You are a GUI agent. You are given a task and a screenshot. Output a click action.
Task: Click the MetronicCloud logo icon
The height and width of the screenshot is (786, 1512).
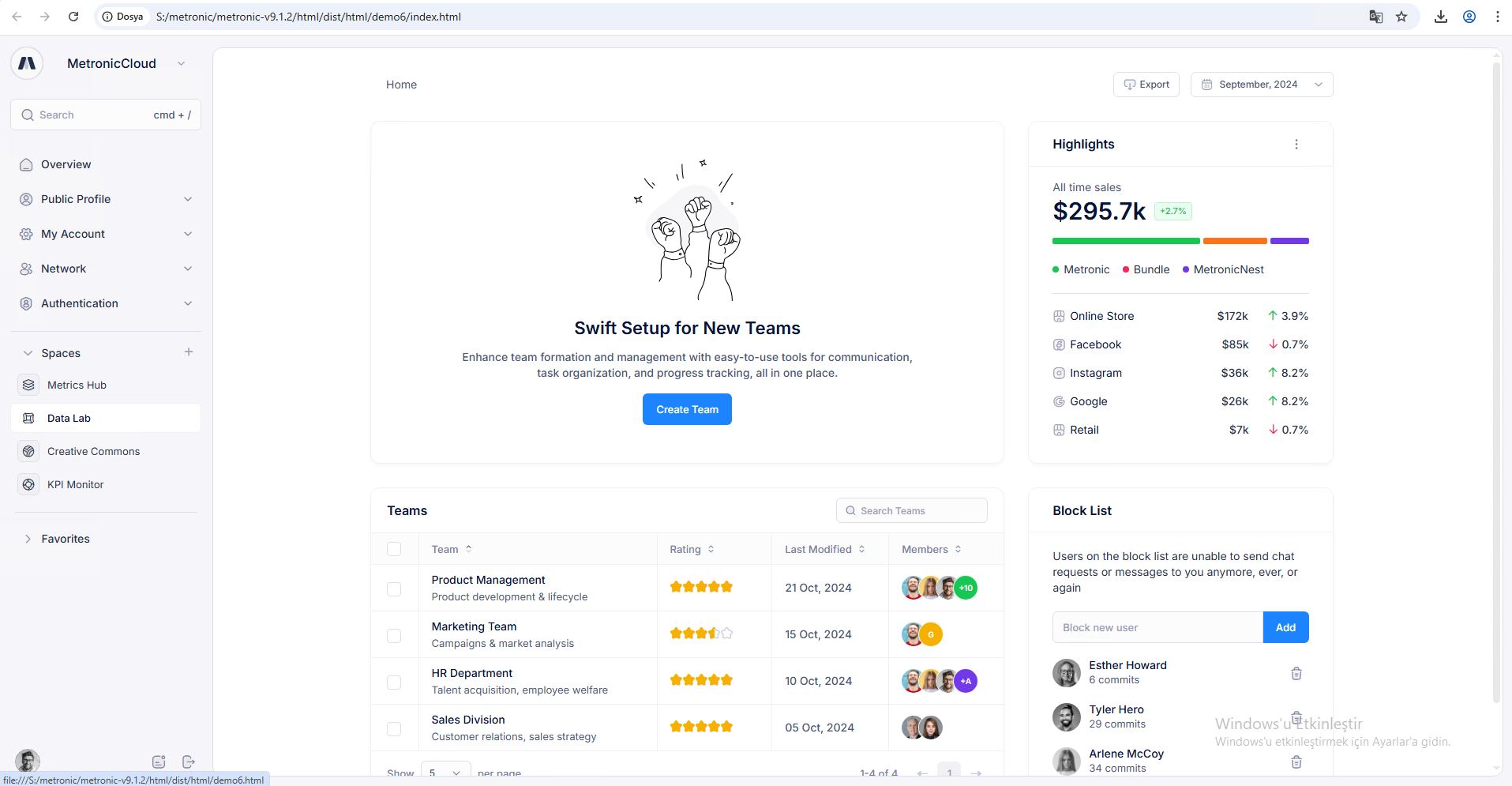27,64
